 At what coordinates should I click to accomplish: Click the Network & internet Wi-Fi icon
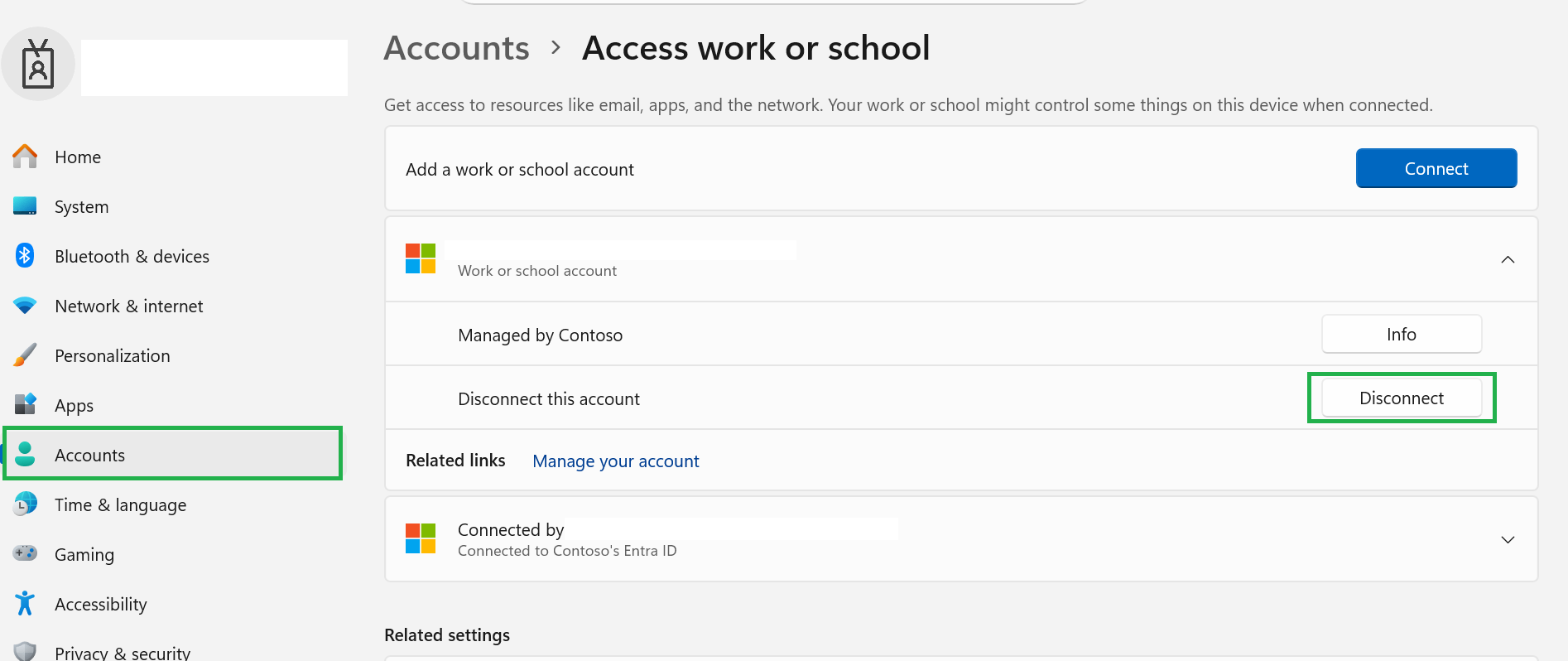point(25,305)
